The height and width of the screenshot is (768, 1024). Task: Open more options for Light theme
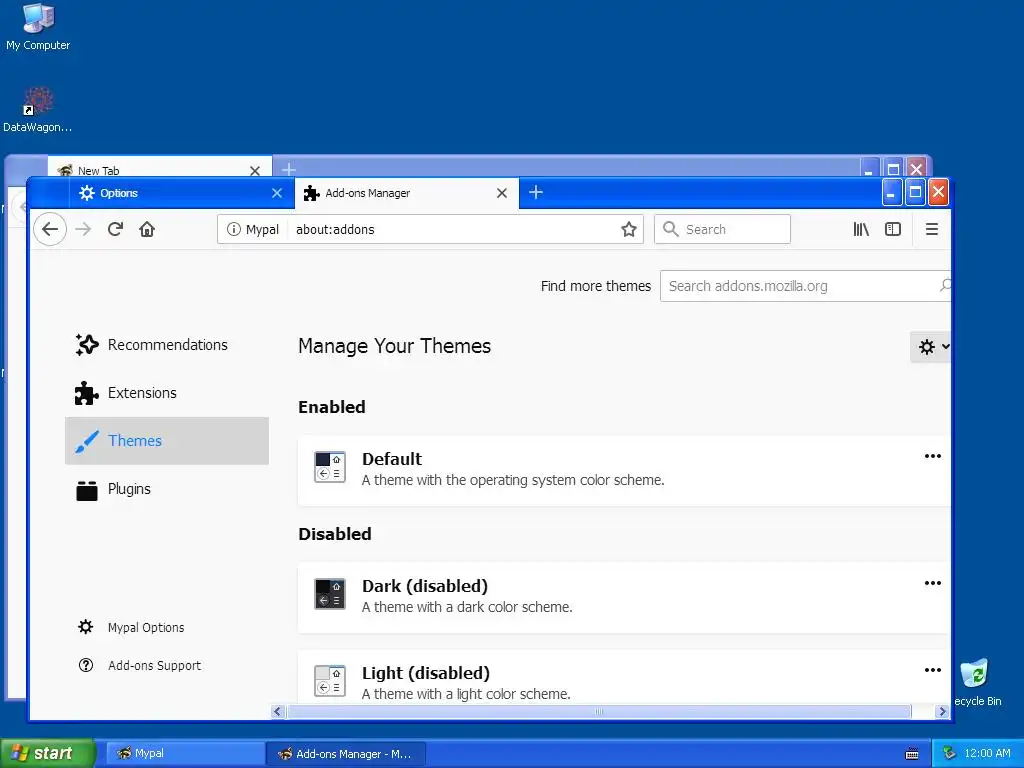tap(933, 669)
